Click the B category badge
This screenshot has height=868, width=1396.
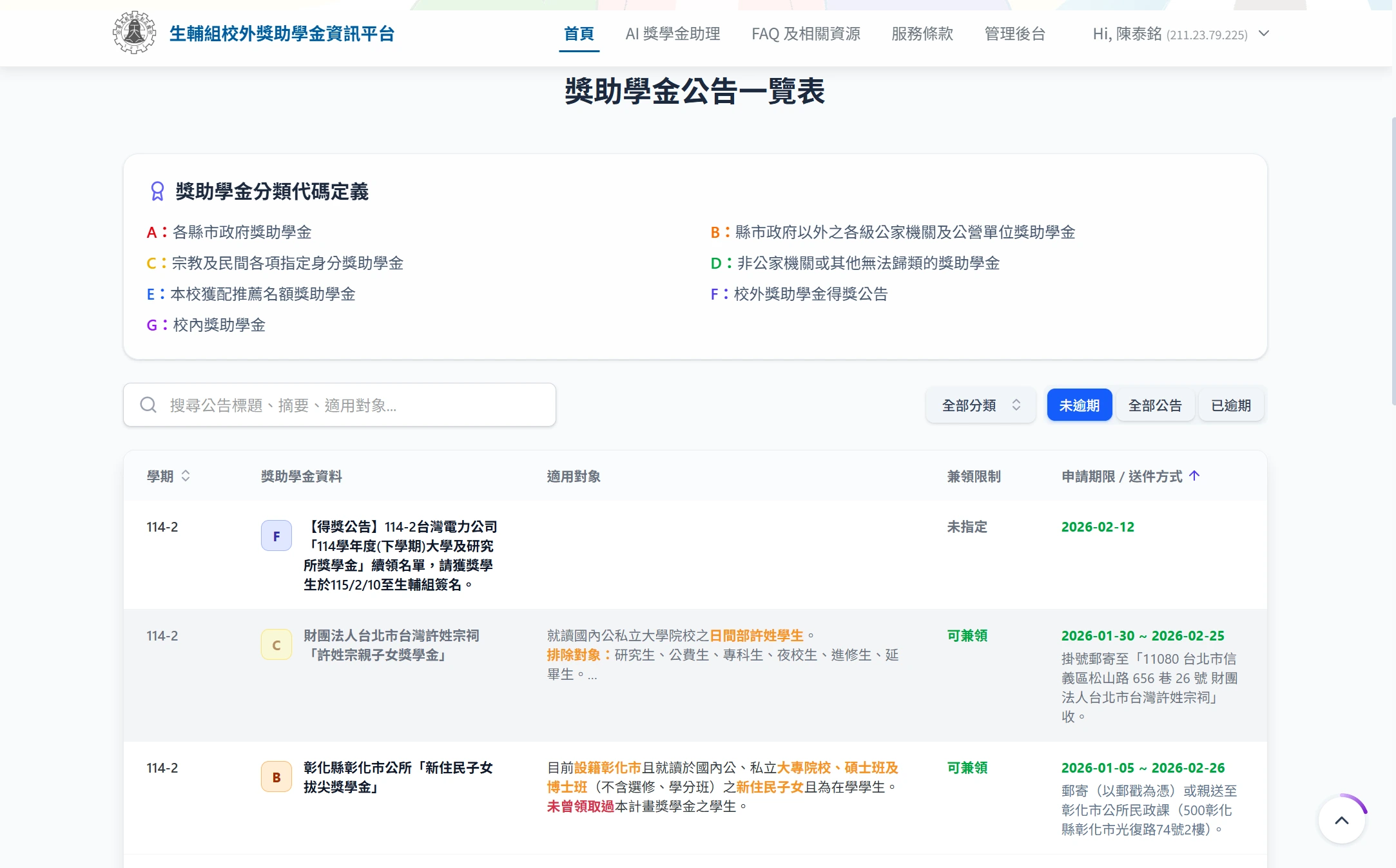coord(276,777)
